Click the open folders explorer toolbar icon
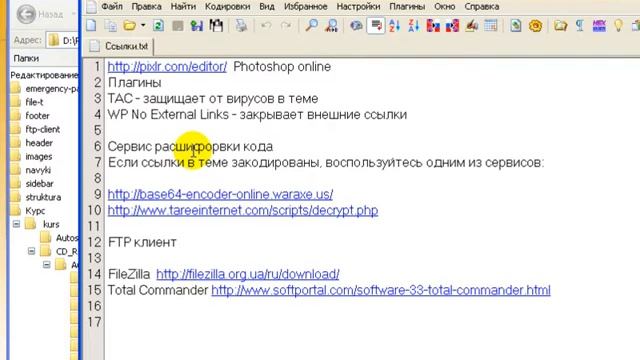This screenshot has height=360, width=640. point(560,26)
